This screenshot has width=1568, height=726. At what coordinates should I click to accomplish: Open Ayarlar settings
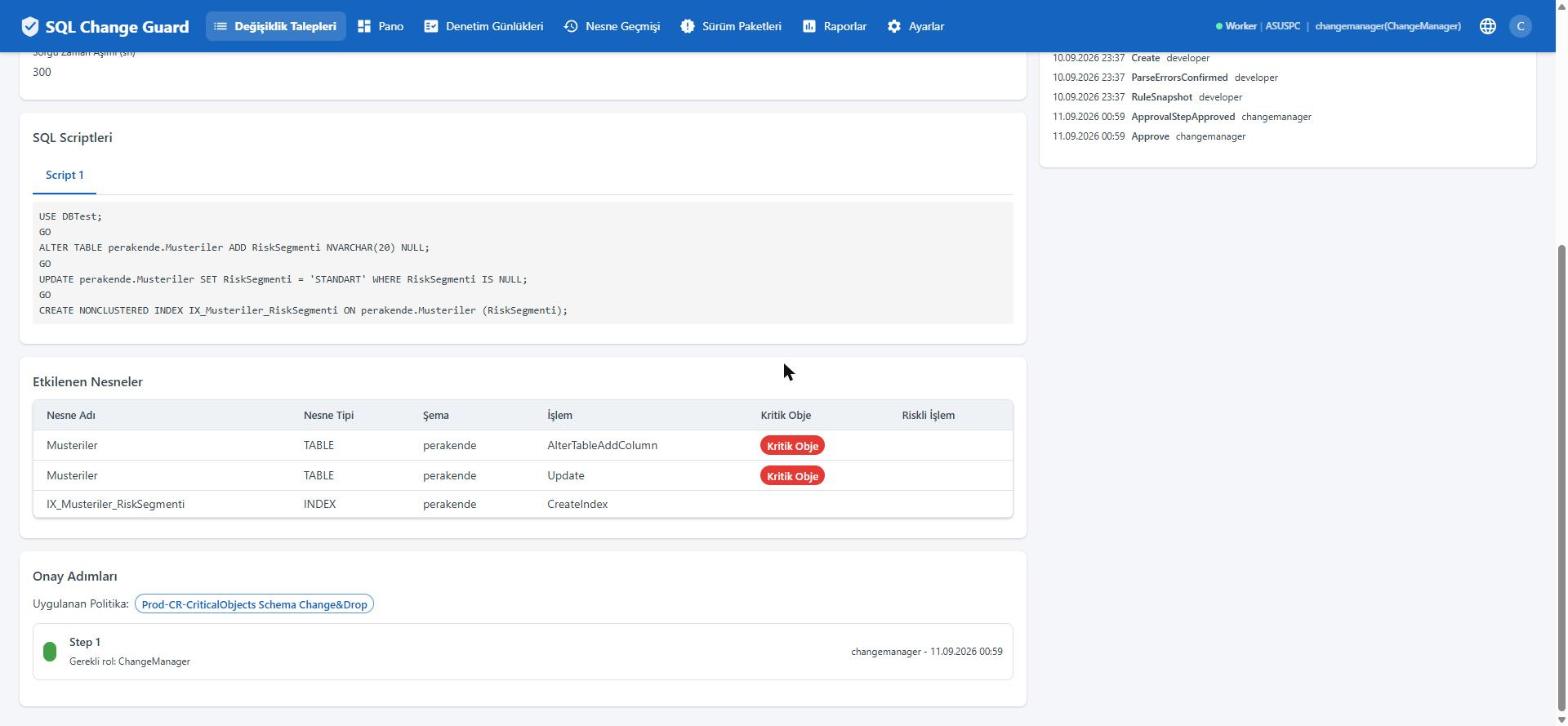(915, 27)
